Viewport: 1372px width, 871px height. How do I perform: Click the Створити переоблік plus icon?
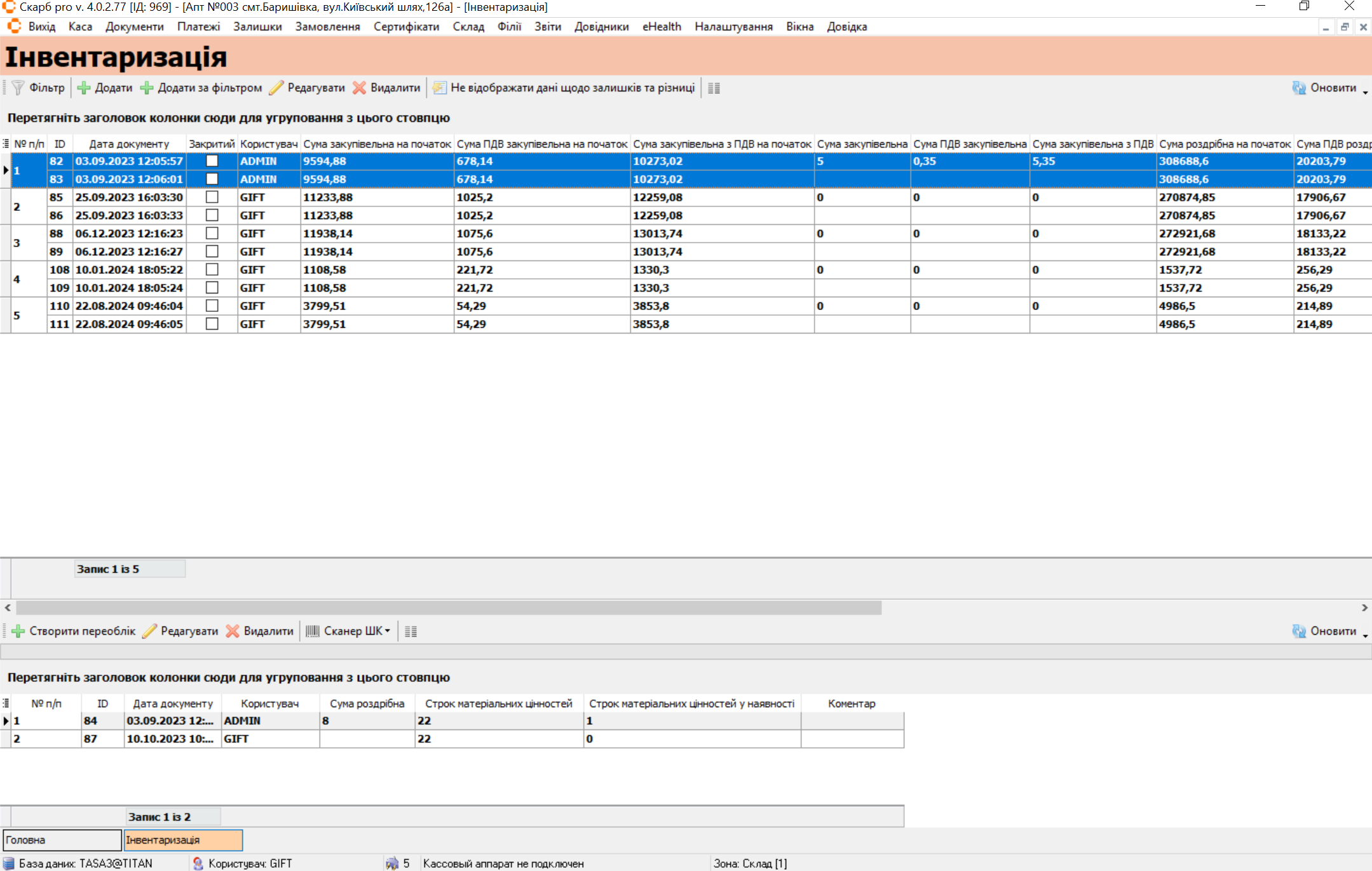coord(18,631)
